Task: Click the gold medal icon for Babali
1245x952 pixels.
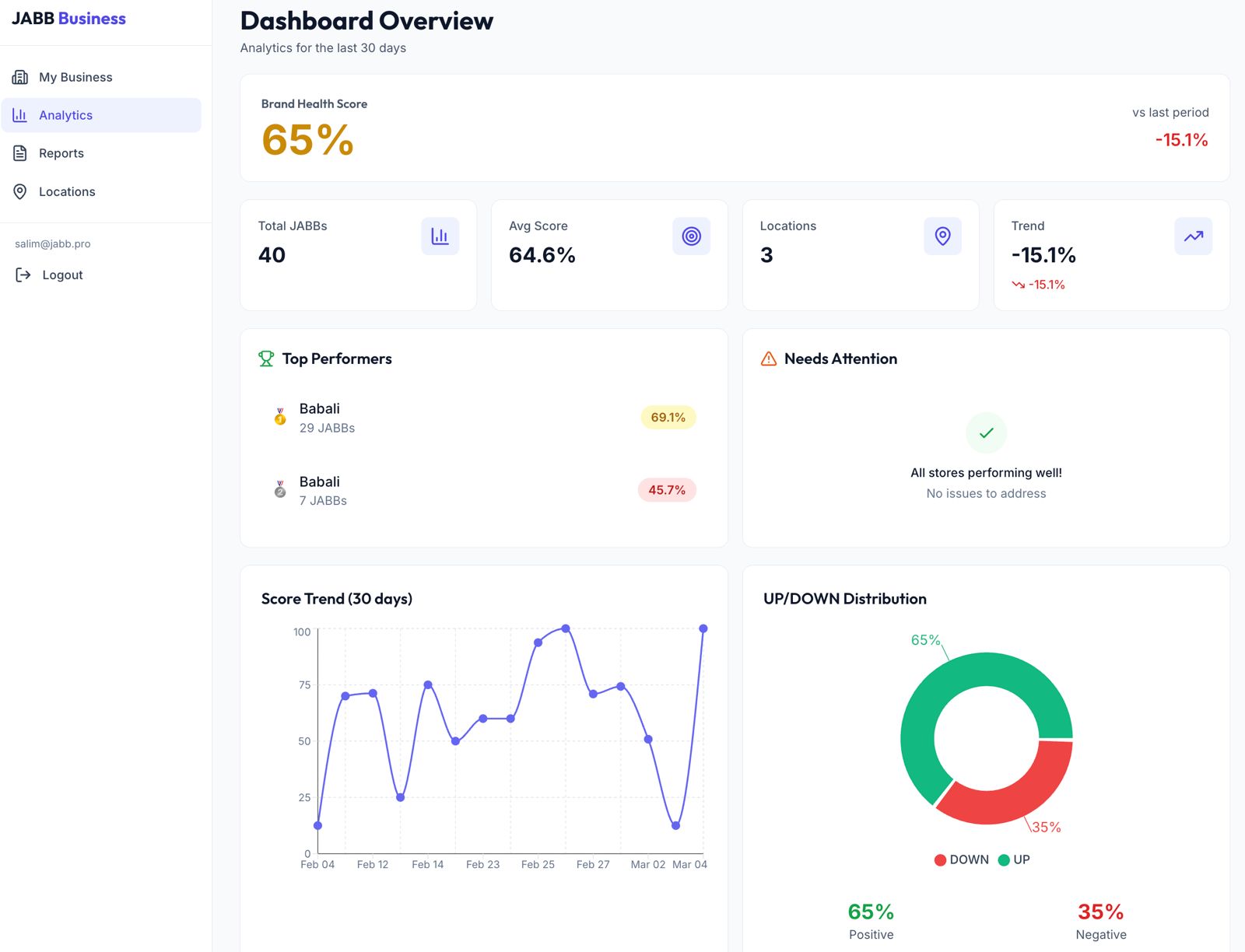Action: click(x=280, y=418)
